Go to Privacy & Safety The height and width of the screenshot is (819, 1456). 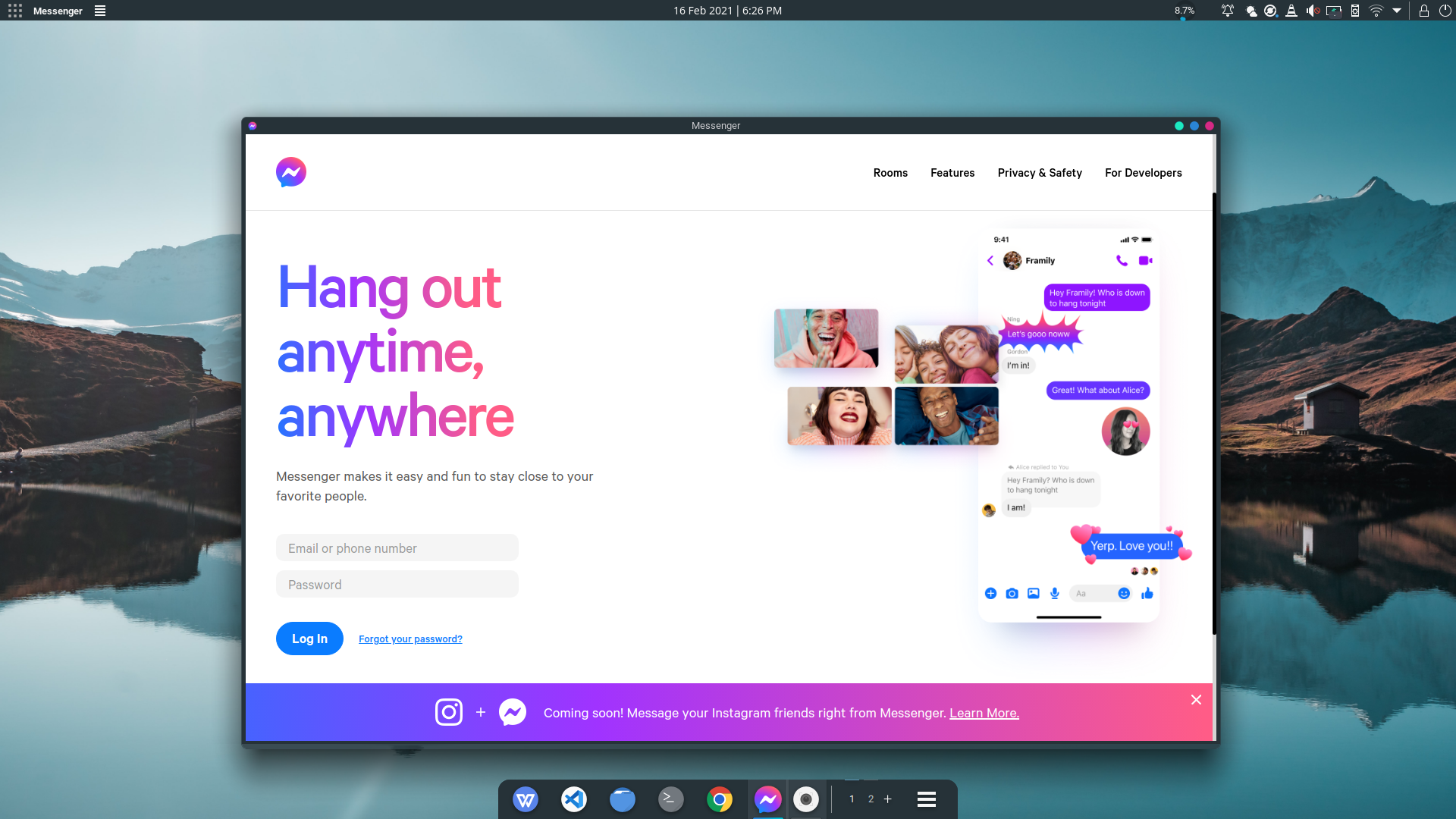coord(1040,173)
